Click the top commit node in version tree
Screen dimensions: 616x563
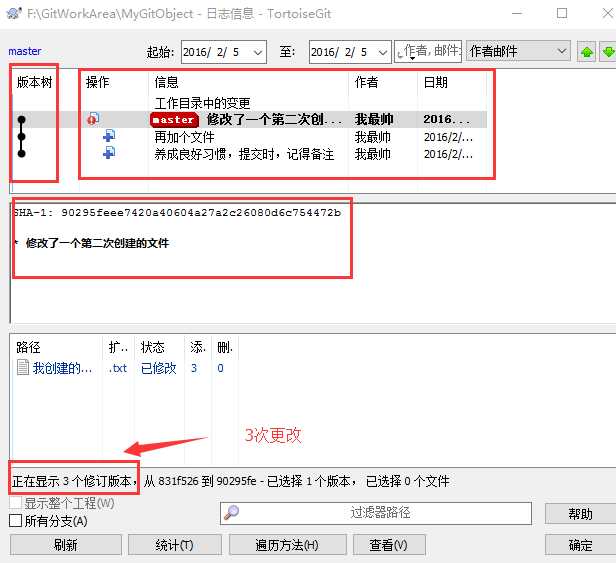pos(22,119)
